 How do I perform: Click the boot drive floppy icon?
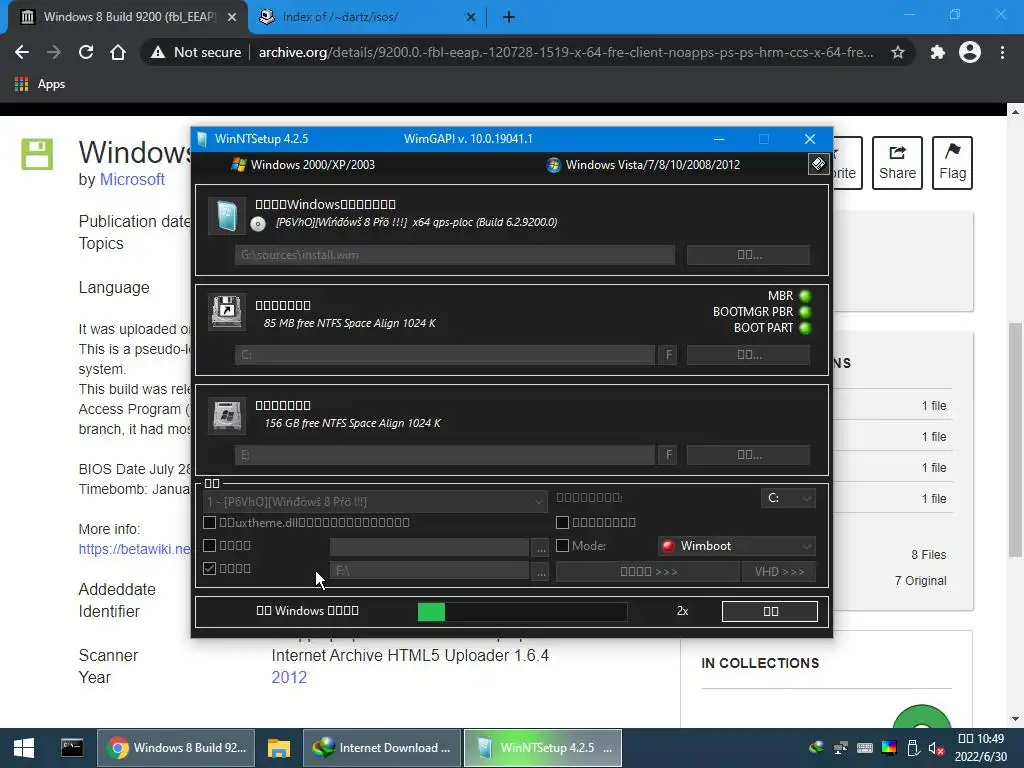(227, 312)
